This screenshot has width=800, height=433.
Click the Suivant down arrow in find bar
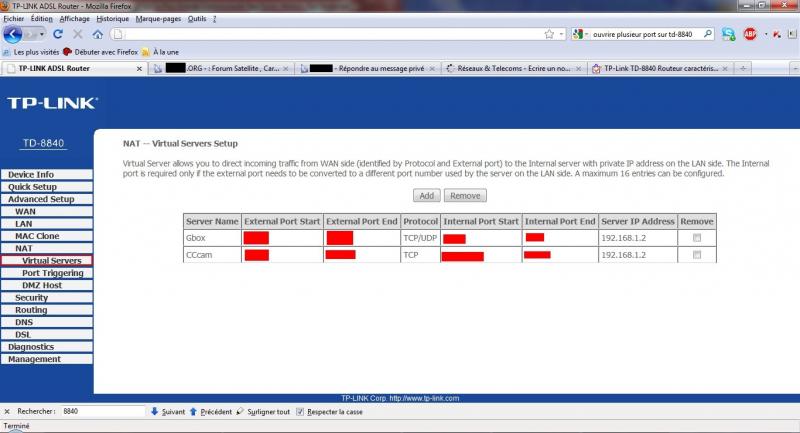pos(154,411)
